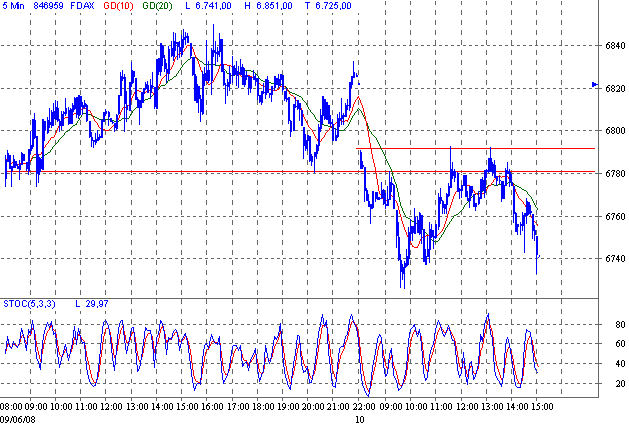Click the 6820 price axis label
629x427 pixels.
(x=615, y=89)
